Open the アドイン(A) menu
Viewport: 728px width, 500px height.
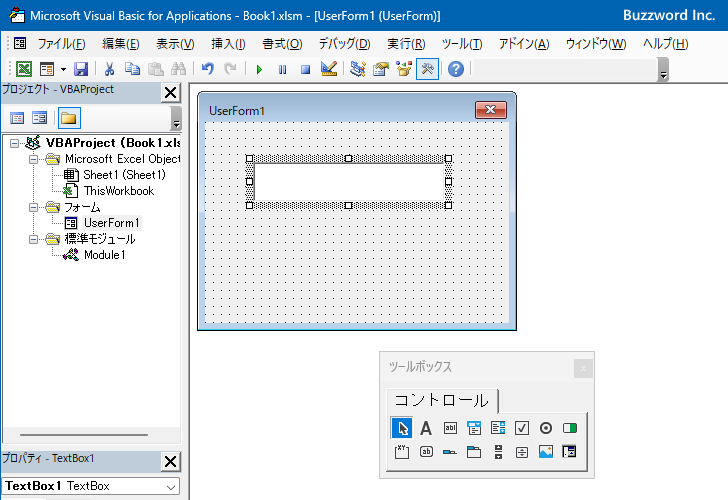524,44
